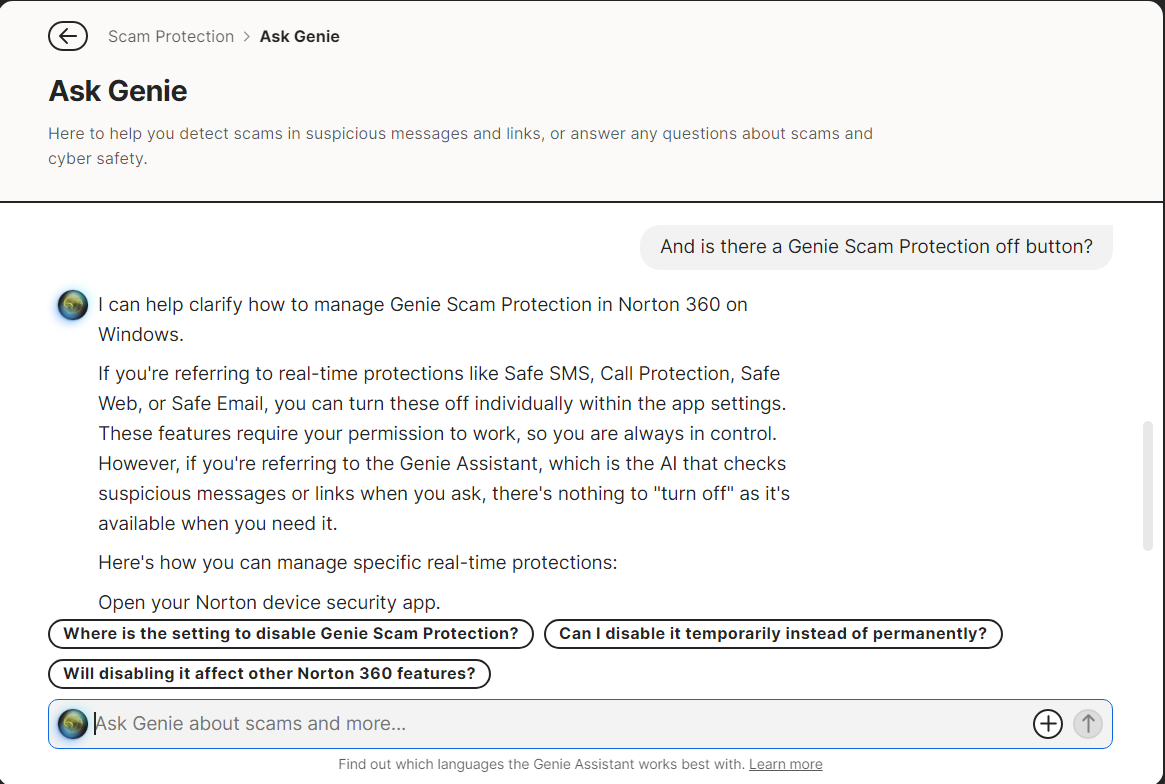Click the back arrow button
The width and height of the screenshot is (1165, 784).
[x=68, y=37]
